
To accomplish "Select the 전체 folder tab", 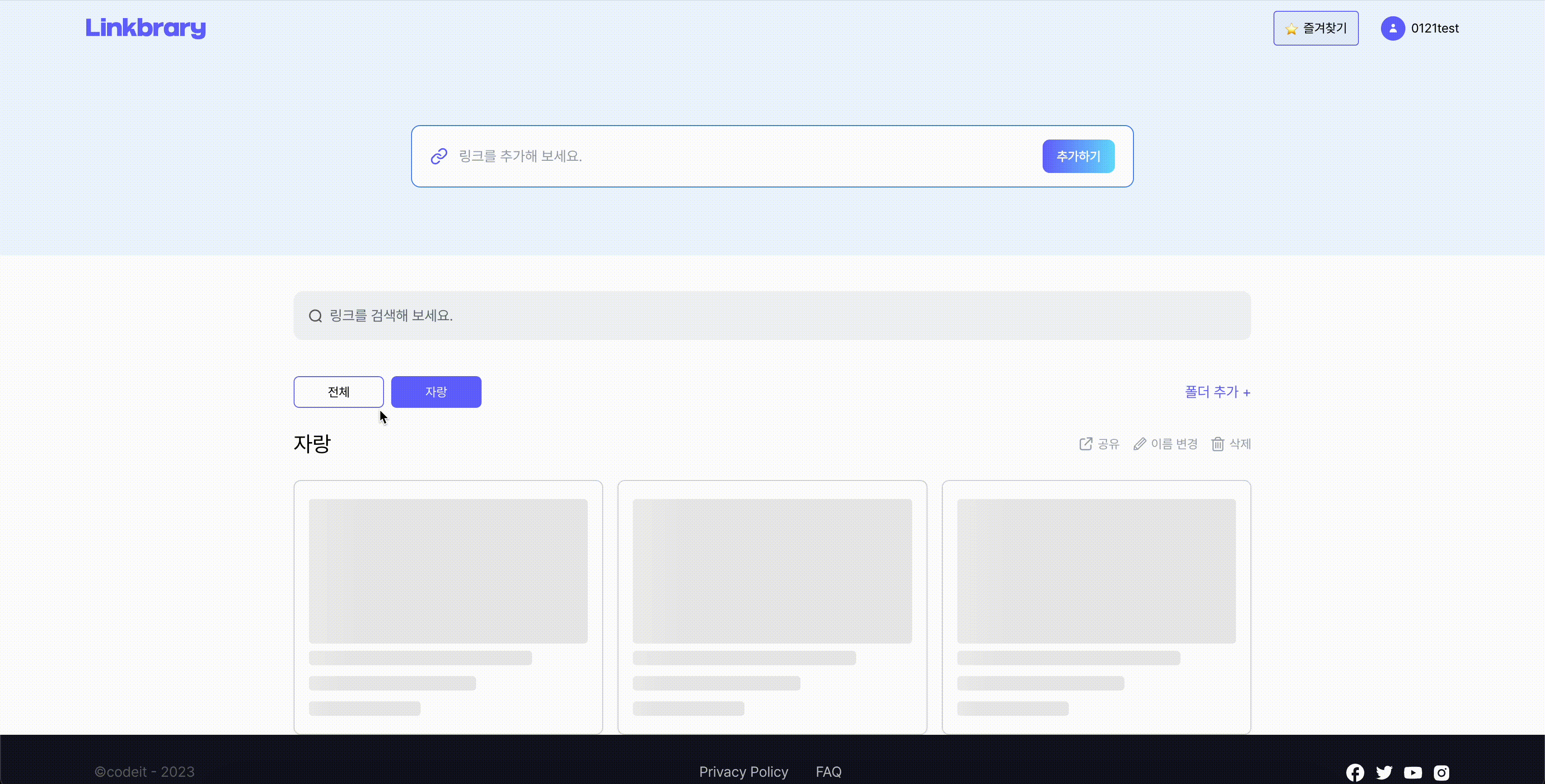I will tap(339, 392).
